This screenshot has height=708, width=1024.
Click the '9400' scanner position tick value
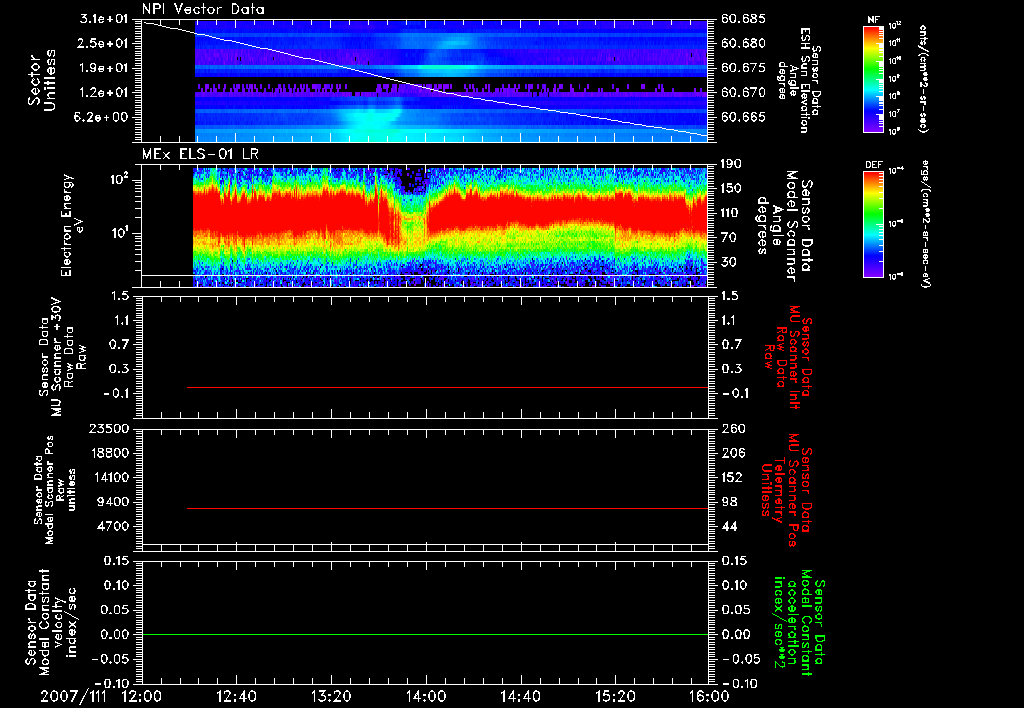click(x=114, y=502)
